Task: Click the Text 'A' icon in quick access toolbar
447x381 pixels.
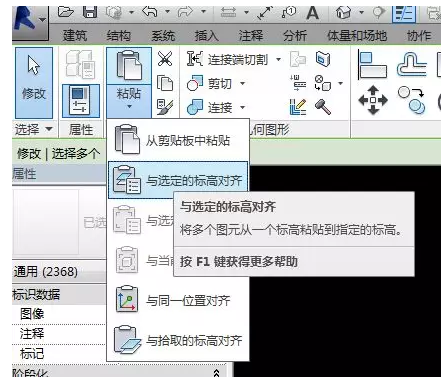Action: (x=312, y=13)
